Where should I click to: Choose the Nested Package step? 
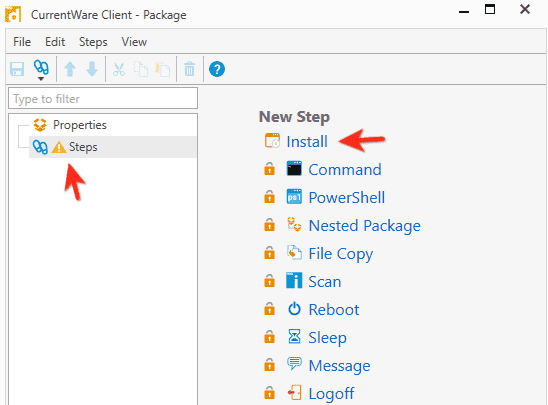[x=365, y=225]
